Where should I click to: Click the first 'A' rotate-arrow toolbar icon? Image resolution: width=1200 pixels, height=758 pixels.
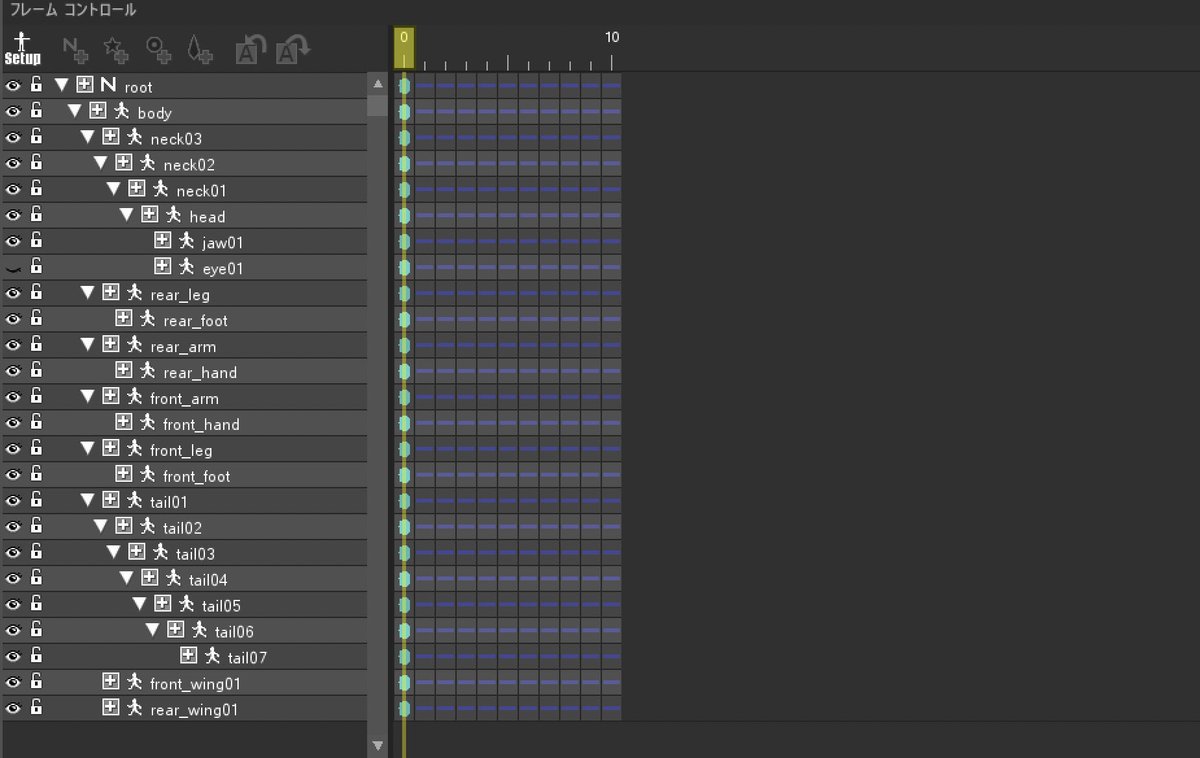point(250,49)
